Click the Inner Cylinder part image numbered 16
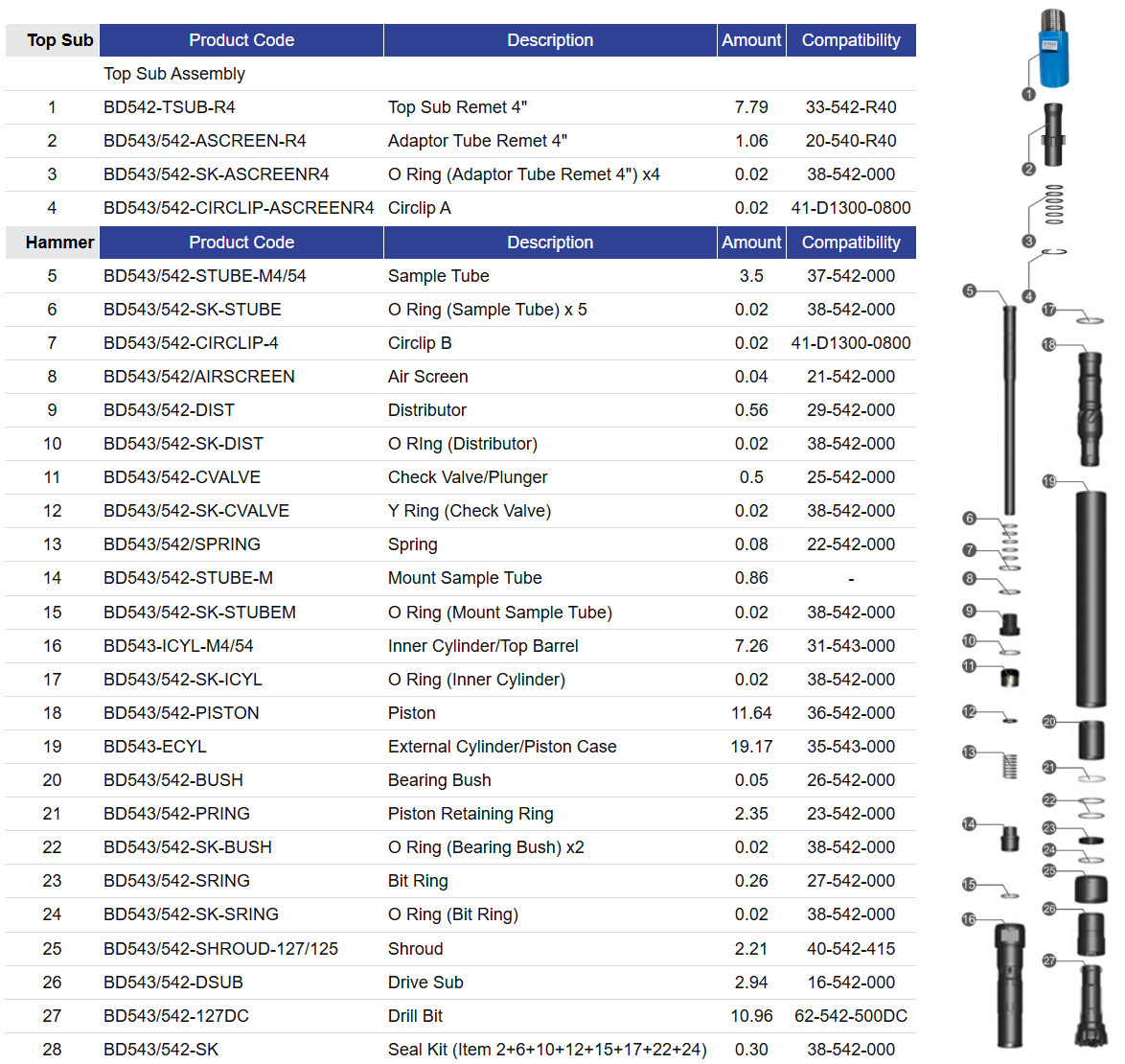The width and height of the screenshot is (1125, 1064). point(1009,985)
